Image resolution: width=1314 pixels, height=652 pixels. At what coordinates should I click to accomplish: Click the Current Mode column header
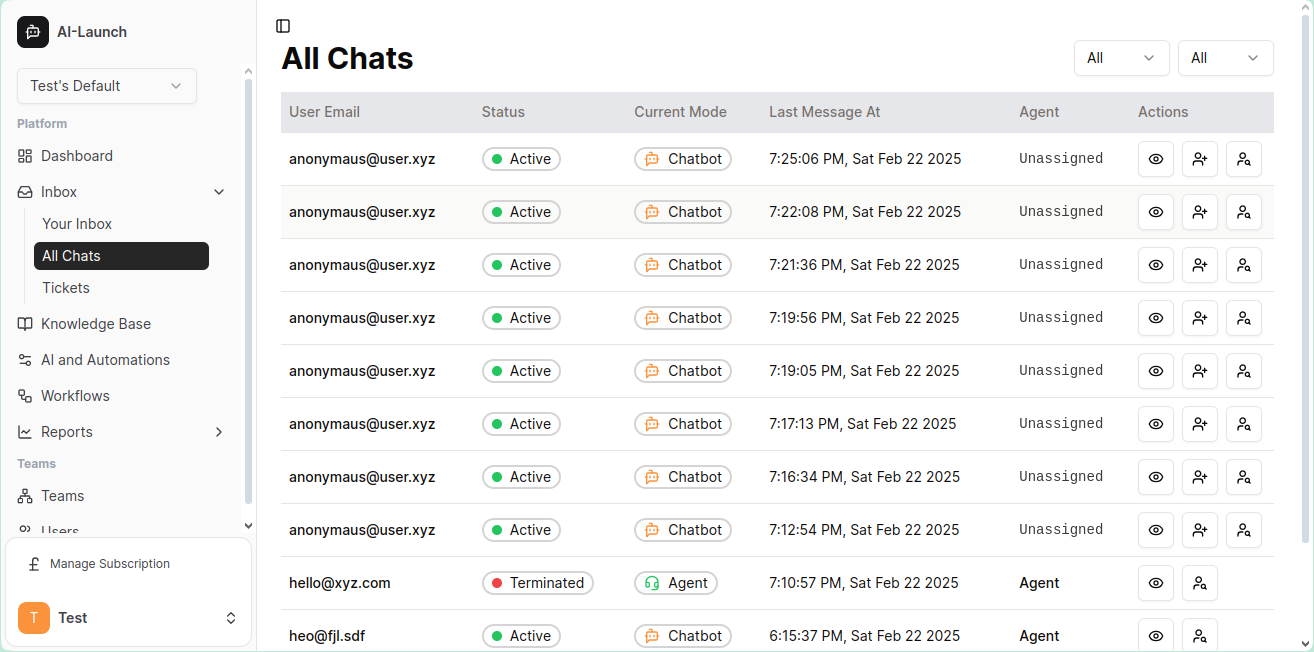pyautogui.click(x=680, y=112)
